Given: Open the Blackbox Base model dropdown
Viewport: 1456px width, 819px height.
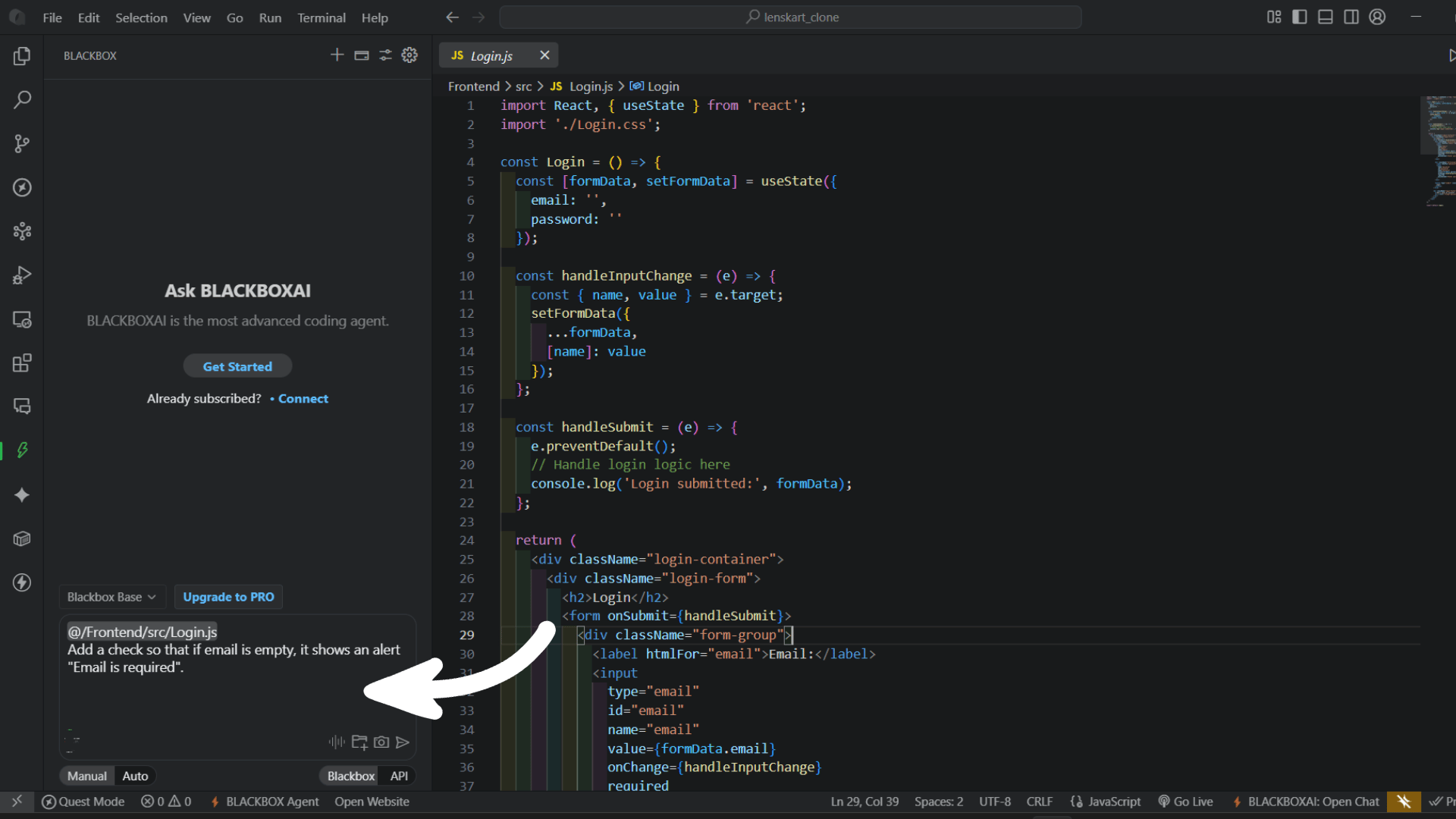Looking at the screenshot, I should pyautogui.click(x=111, y=597).
